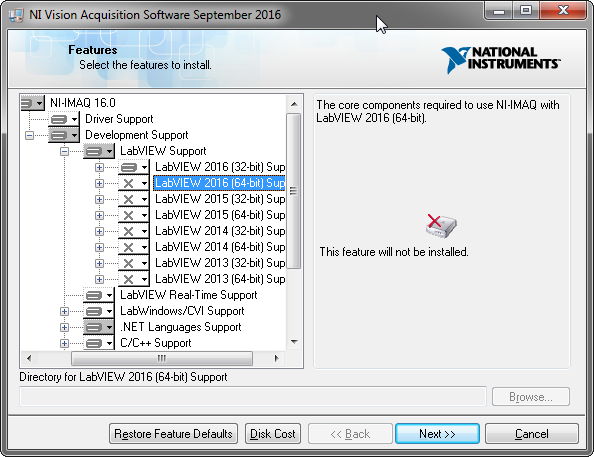The width and height of the screenshot is (594, 457).
Task: Open LabVIEW Real-Time Support state icon
Action: [x=99, y=295]
